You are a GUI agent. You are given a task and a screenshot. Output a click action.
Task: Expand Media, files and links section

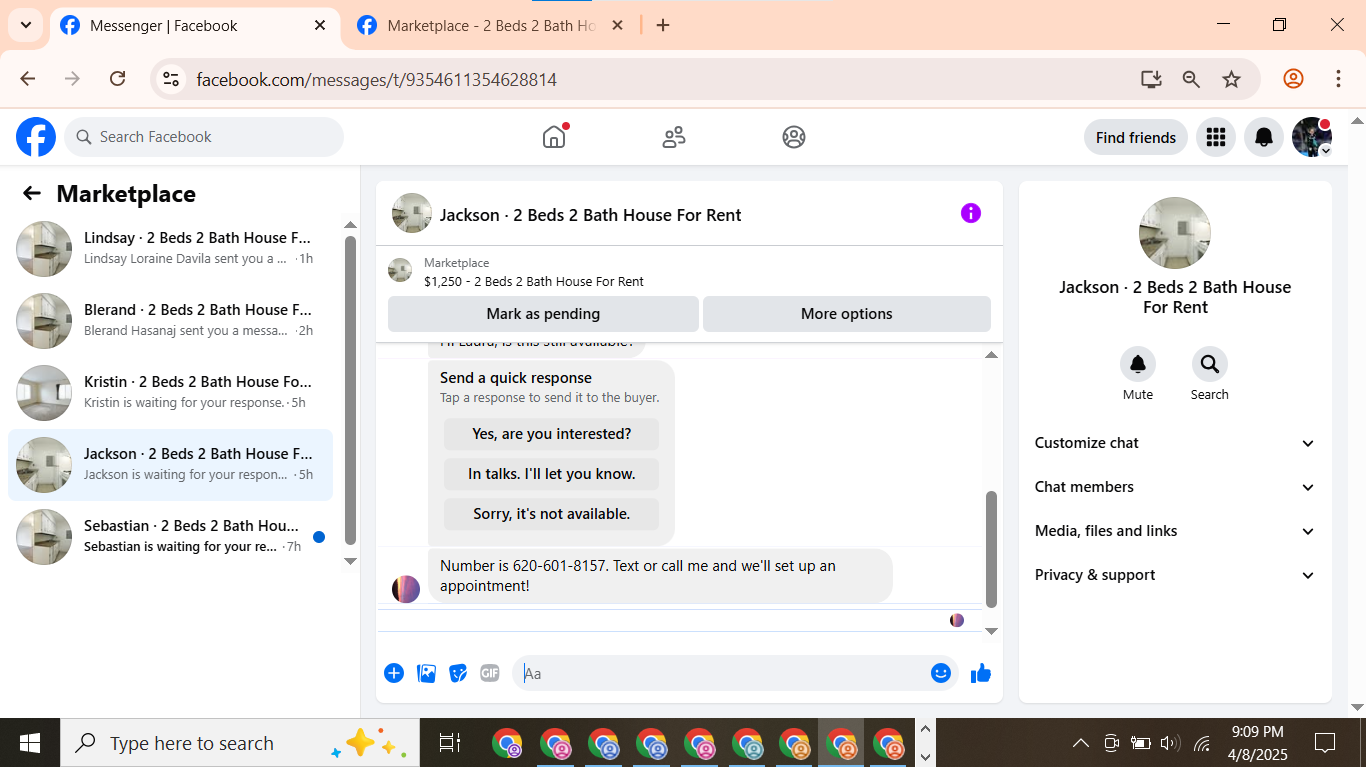pyautogui.click(x=1175, y=531)
